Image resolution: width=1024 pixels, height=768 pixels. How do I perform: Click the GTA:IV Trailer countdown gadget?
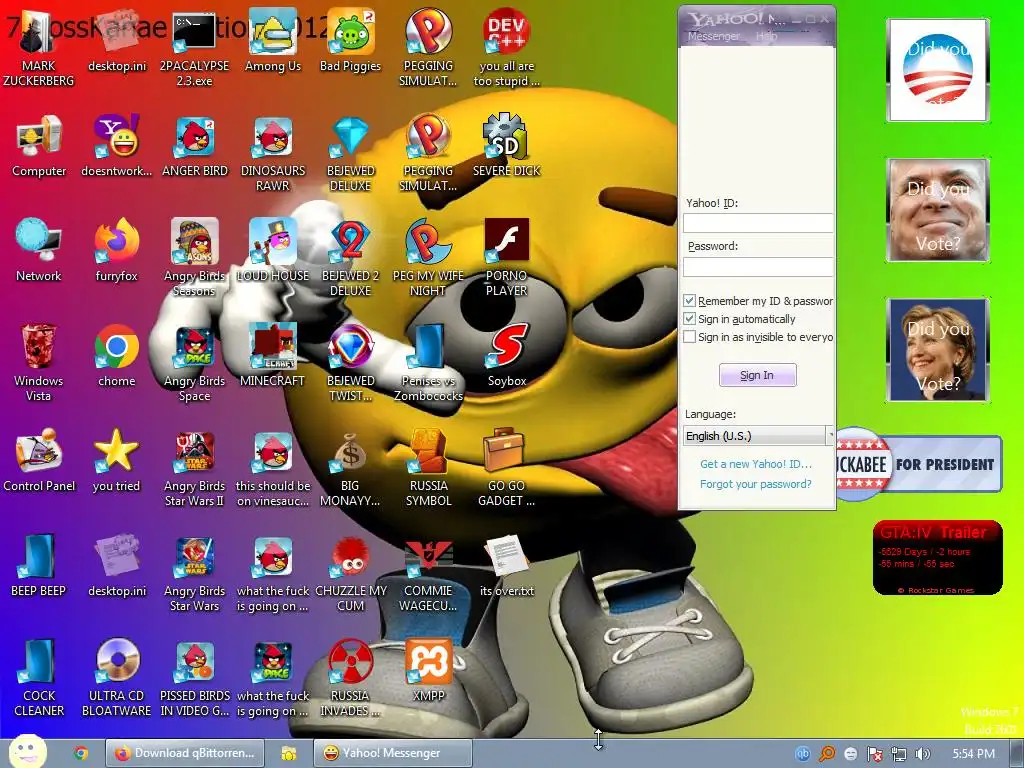pos(937,558)
